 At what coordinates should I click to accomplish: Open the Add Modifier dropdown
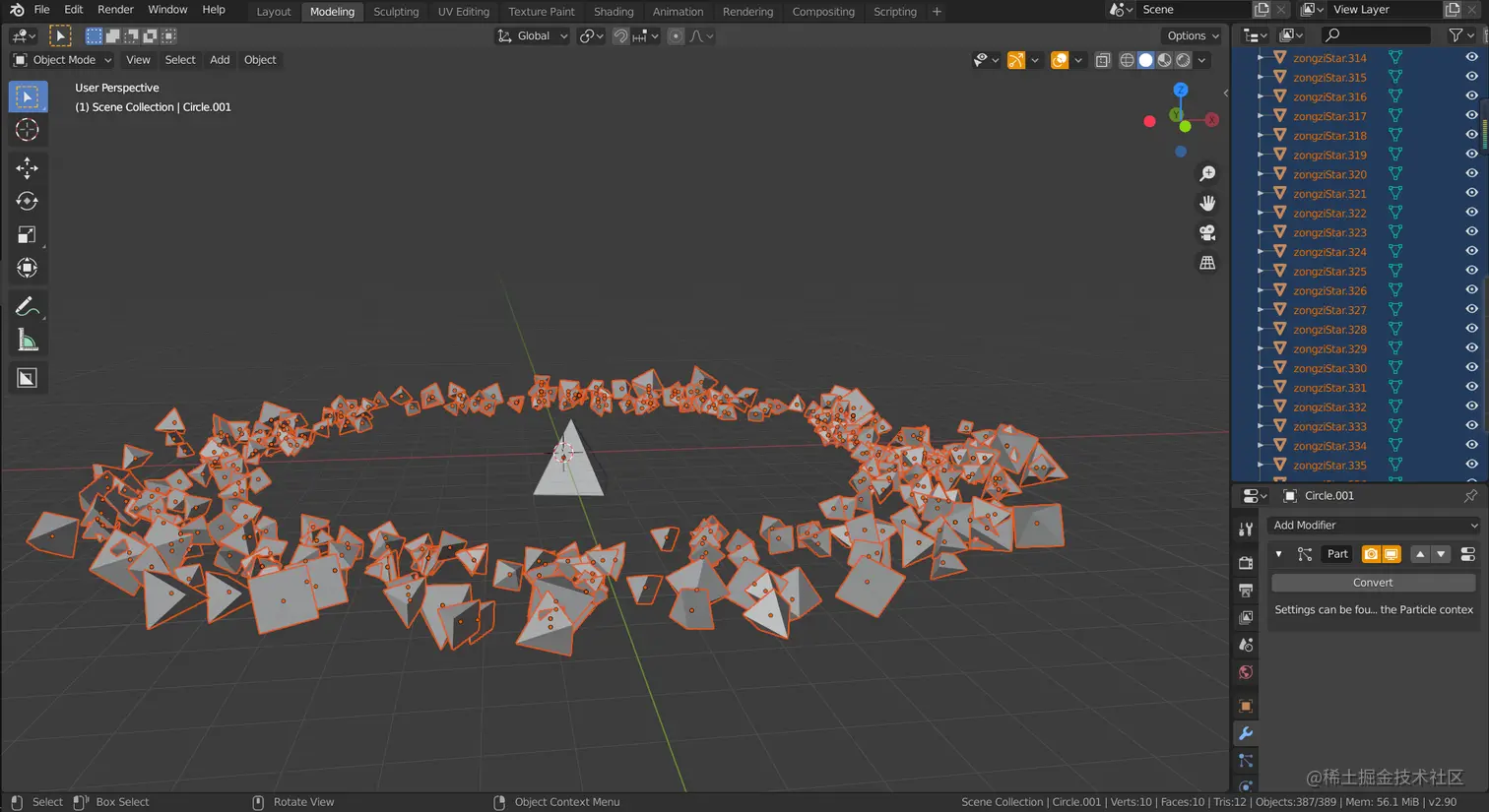(1375, 526)
